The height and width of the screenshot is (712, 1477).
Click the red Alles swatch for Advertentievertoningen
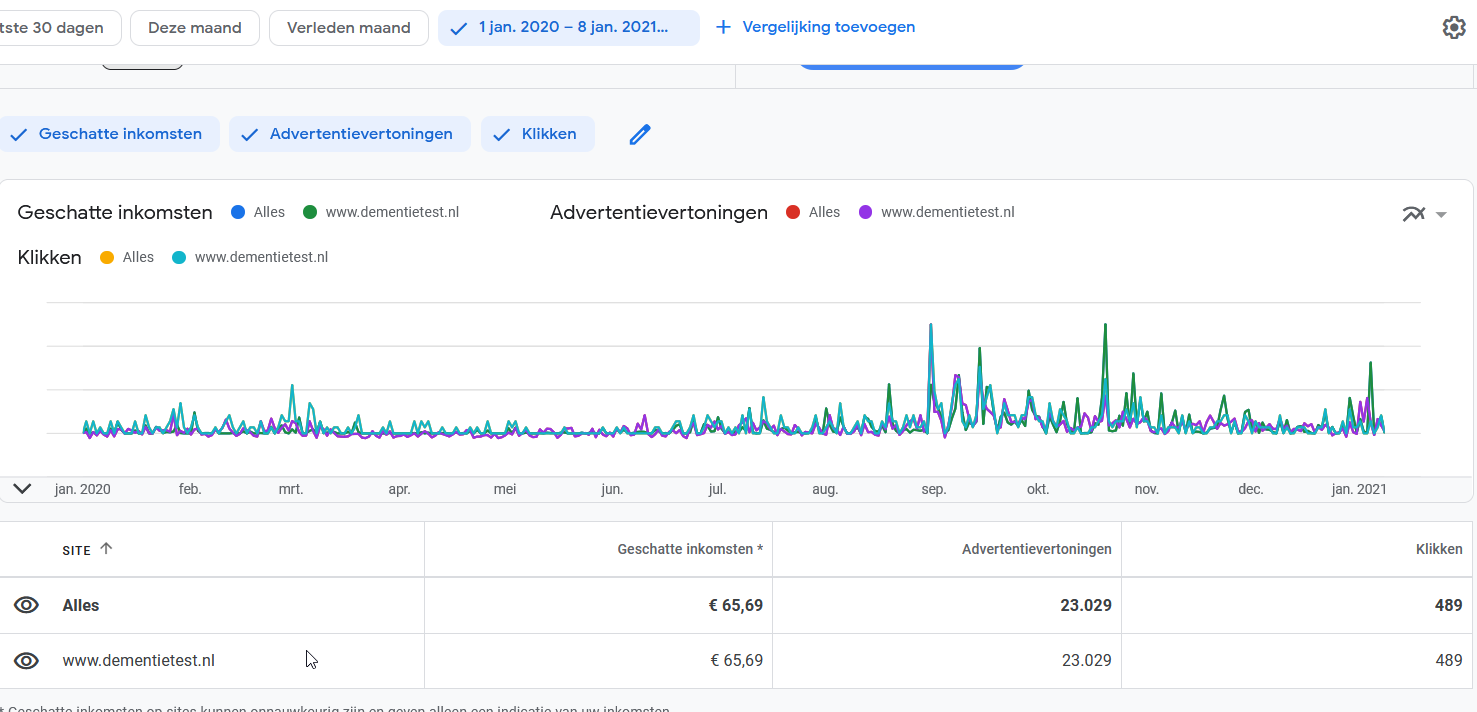click(x=793, y=212)
